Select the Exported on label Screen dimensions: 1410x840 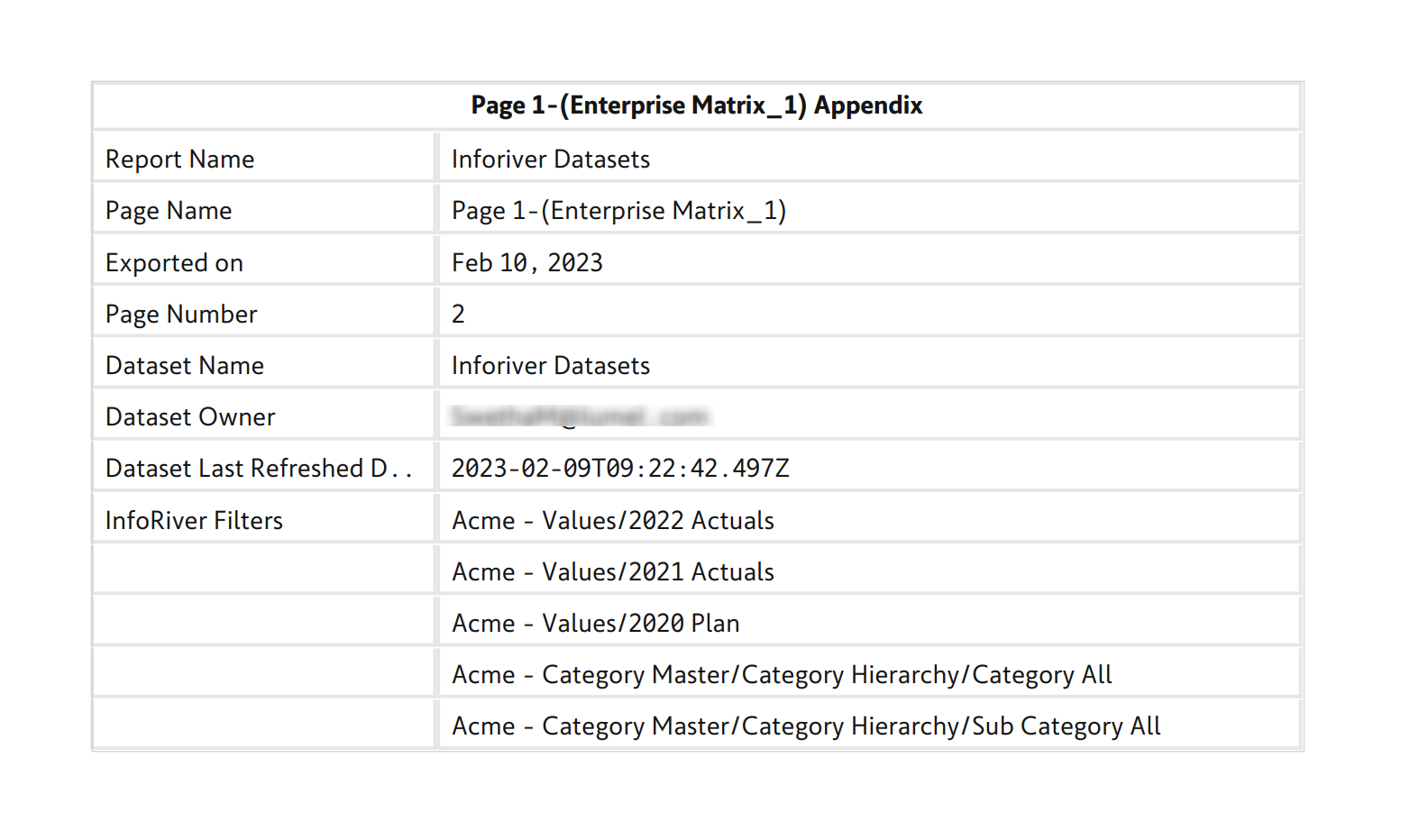pos(174,263)
